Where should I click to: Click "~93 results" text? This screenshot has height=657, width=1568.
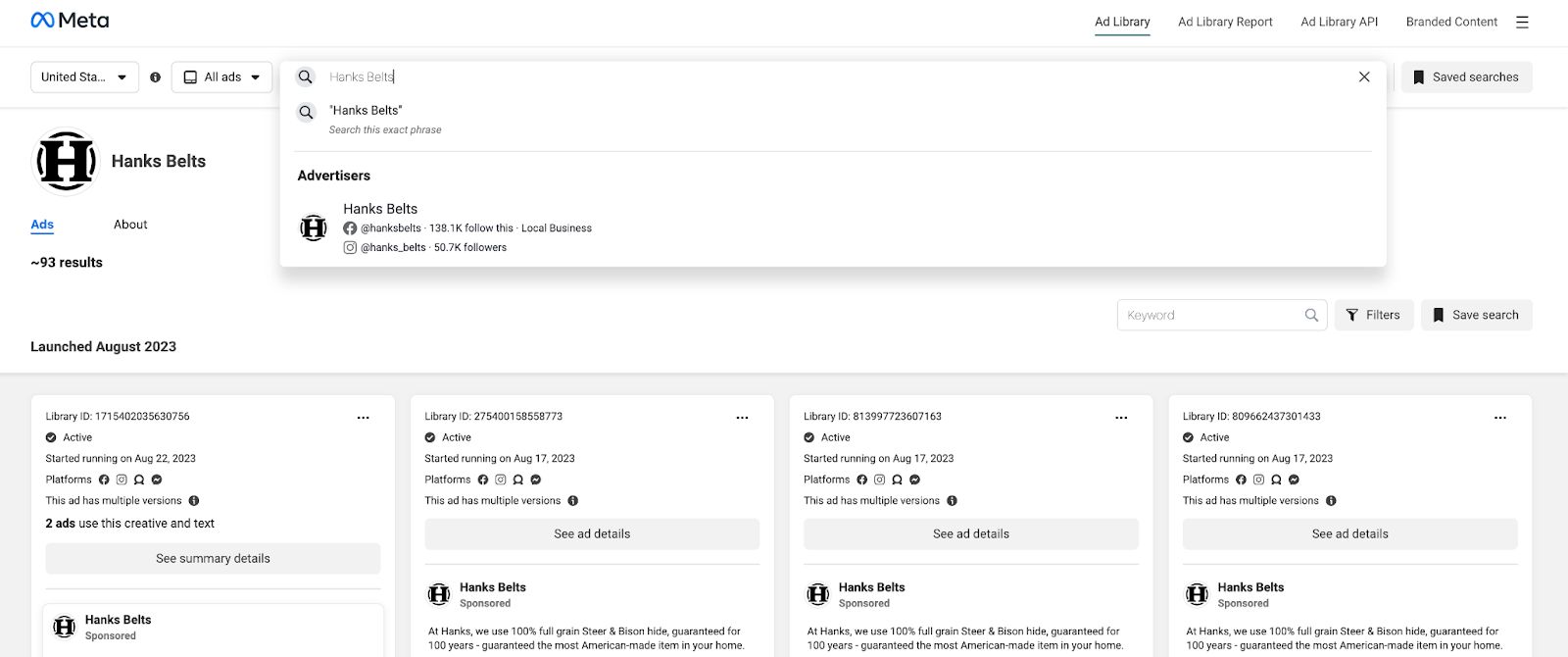67,263
